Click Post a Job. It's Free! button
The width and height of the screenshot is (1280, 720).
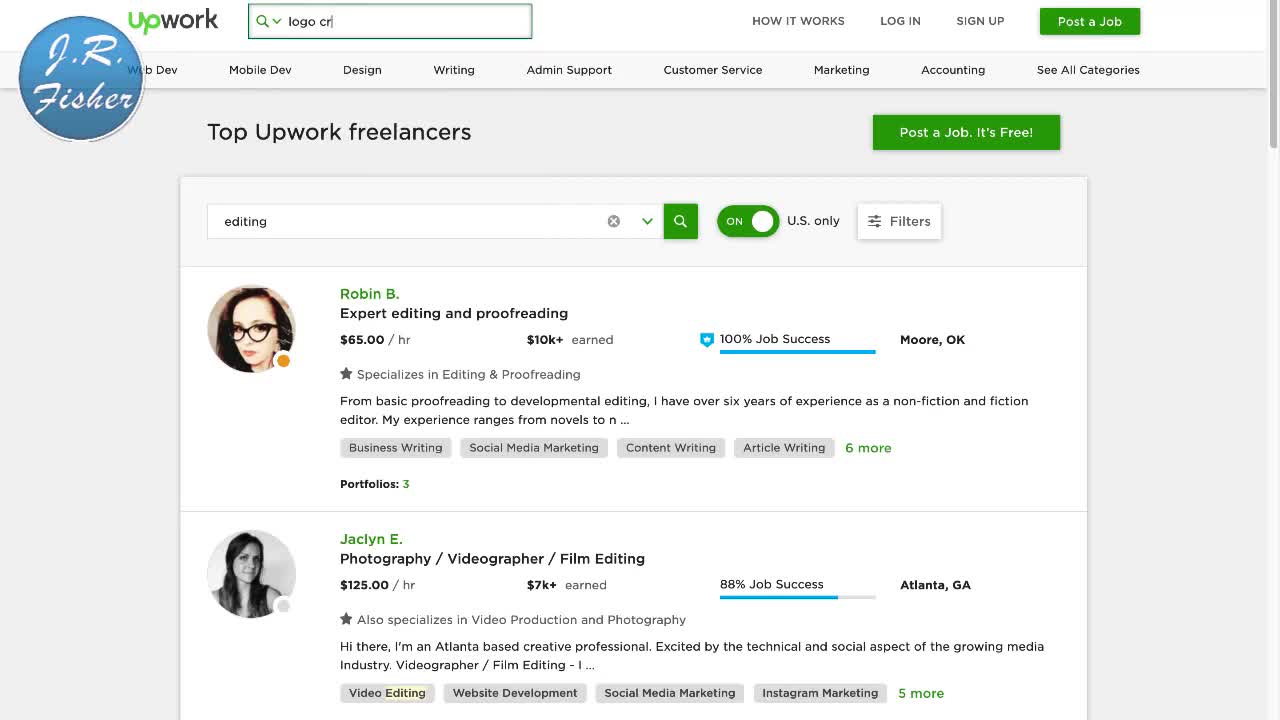966,132
